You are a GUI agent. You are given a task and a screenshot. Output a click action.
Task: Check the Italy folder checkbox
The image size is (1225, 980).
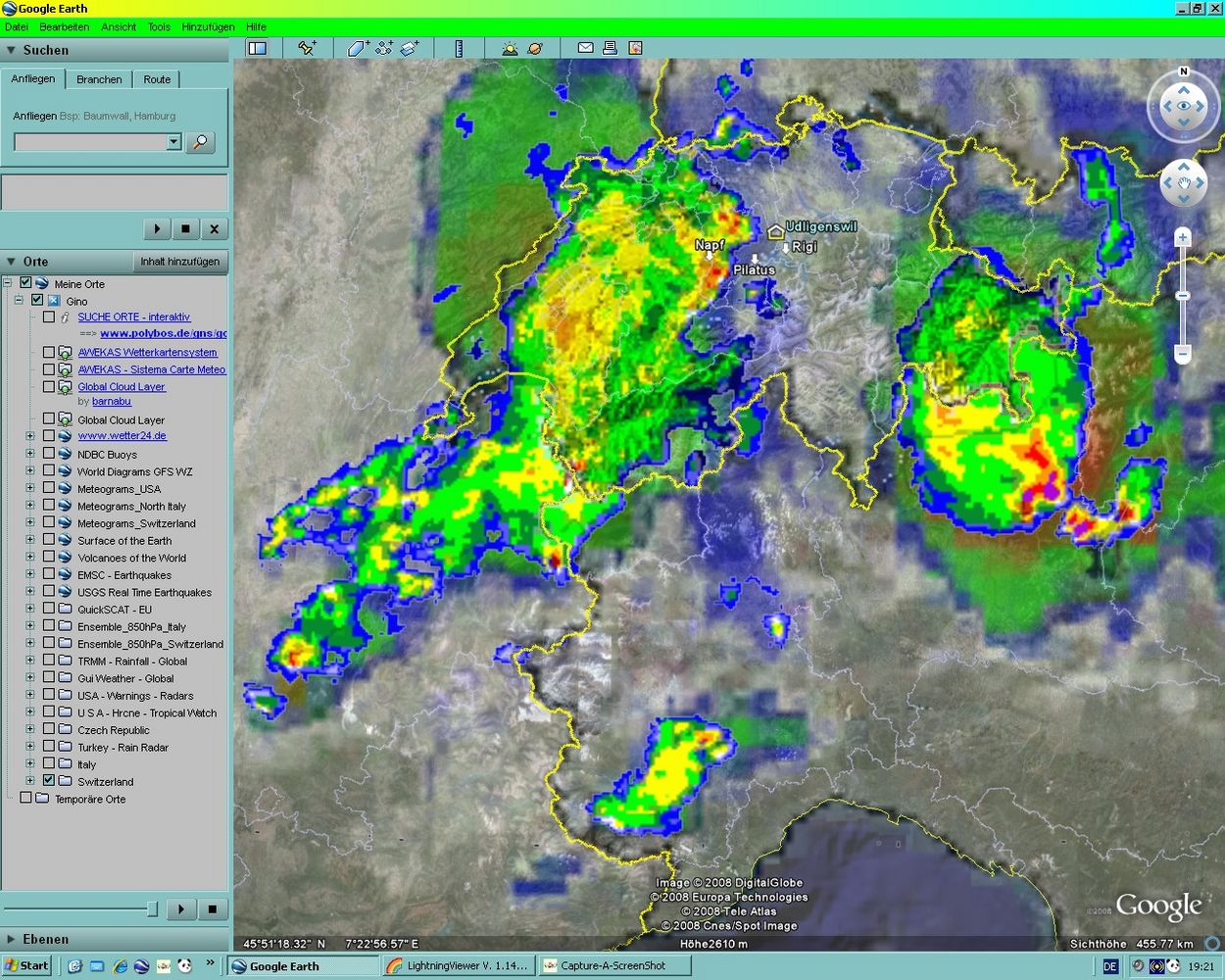click(48, 764)
